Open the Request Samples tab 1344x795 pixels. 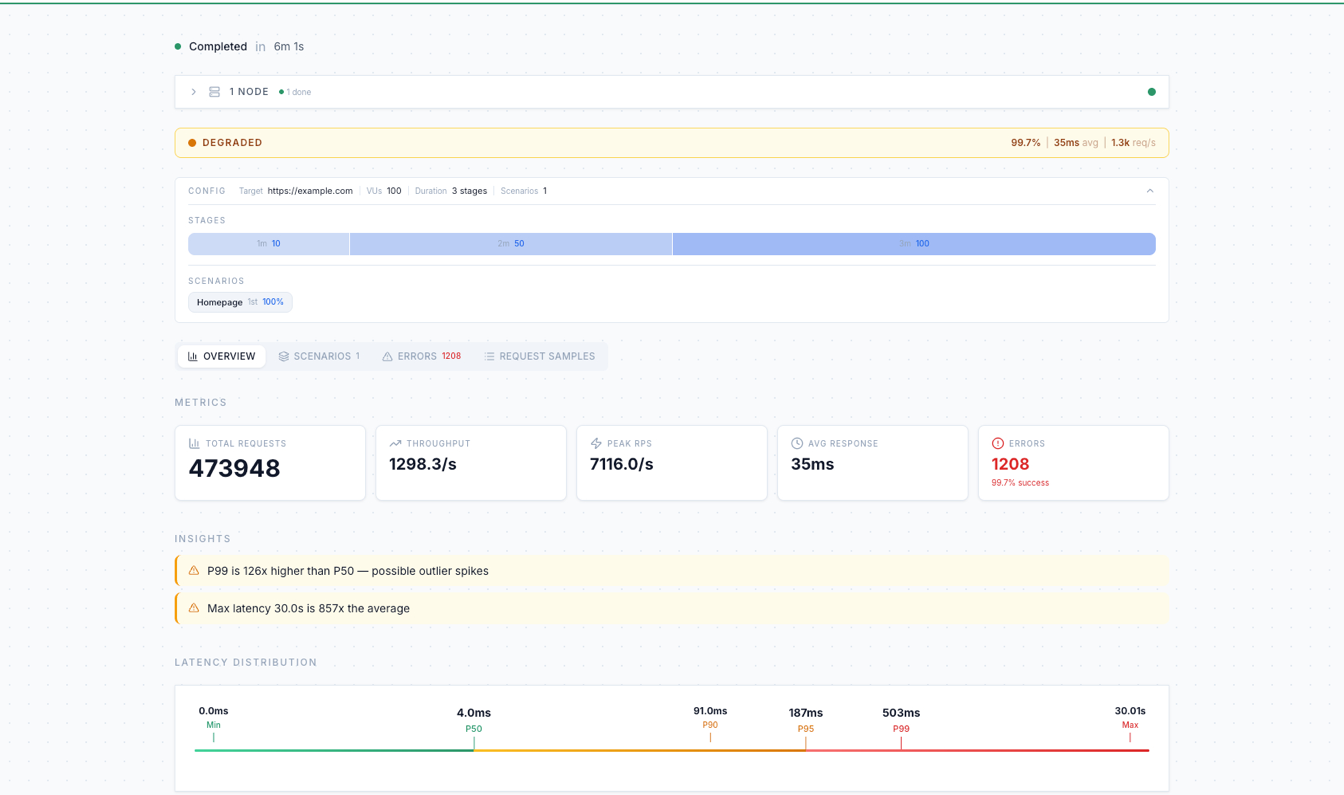tap(539, 356)
